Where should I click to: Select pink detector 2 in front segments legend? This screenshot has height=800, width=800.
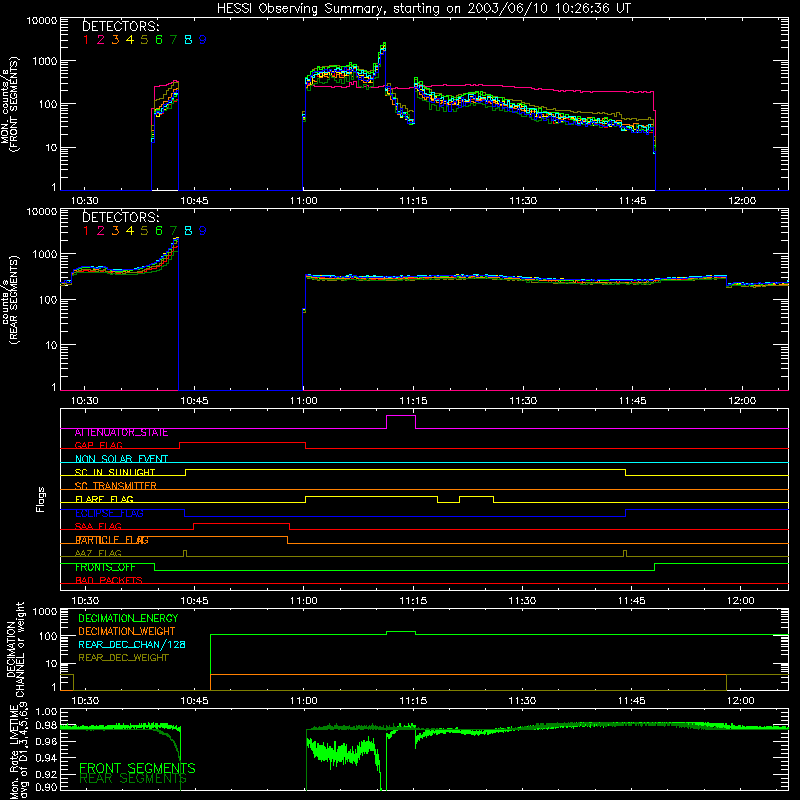pos(101,40)
